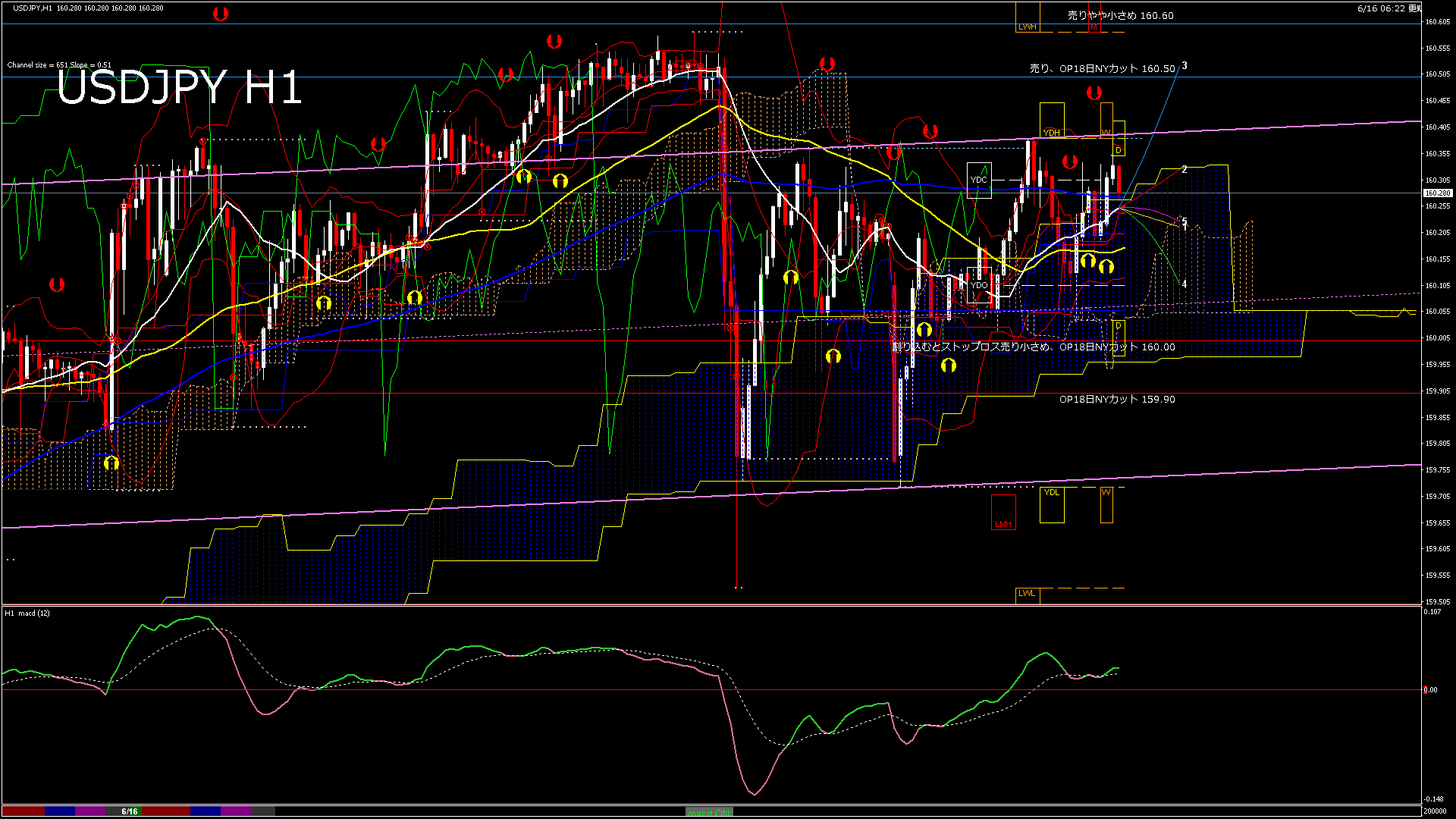Click MACD scale value -0.148
Image resolution: width=1456 pixels, height=819 pixels.
point(1432,799)
